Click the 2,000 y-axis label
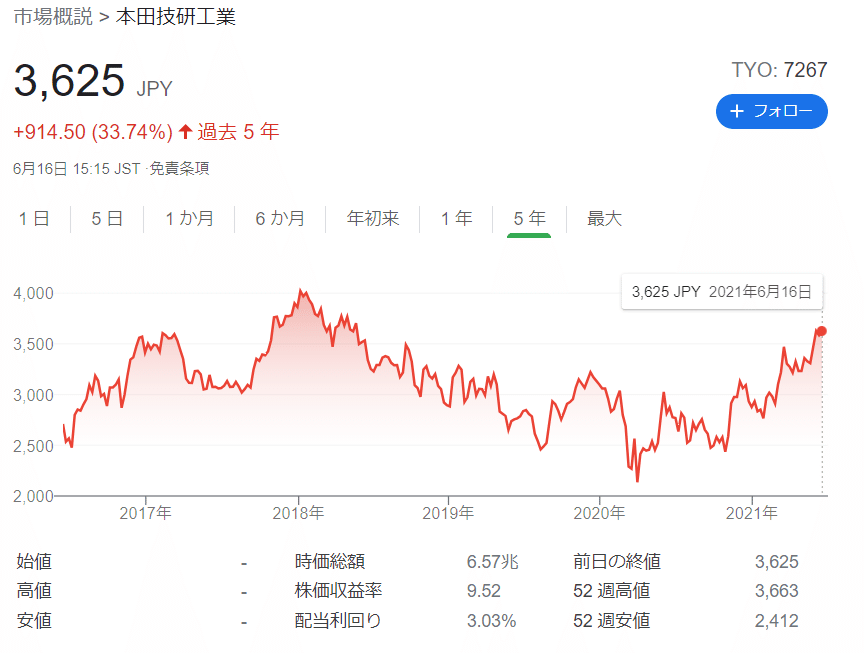864x653 pixels. (x=34, y=497)
